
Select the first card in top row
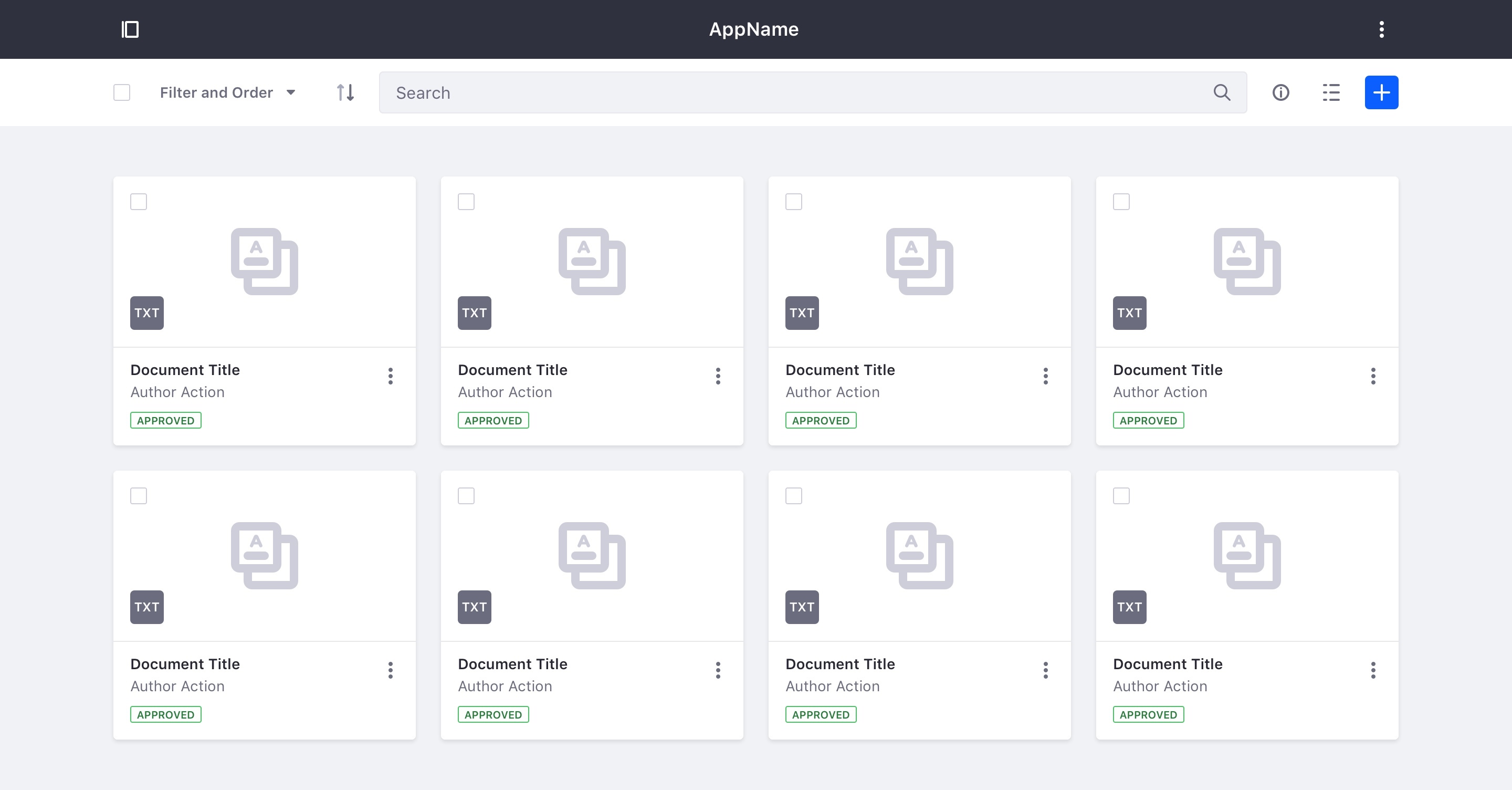click(x=139, y=202)
